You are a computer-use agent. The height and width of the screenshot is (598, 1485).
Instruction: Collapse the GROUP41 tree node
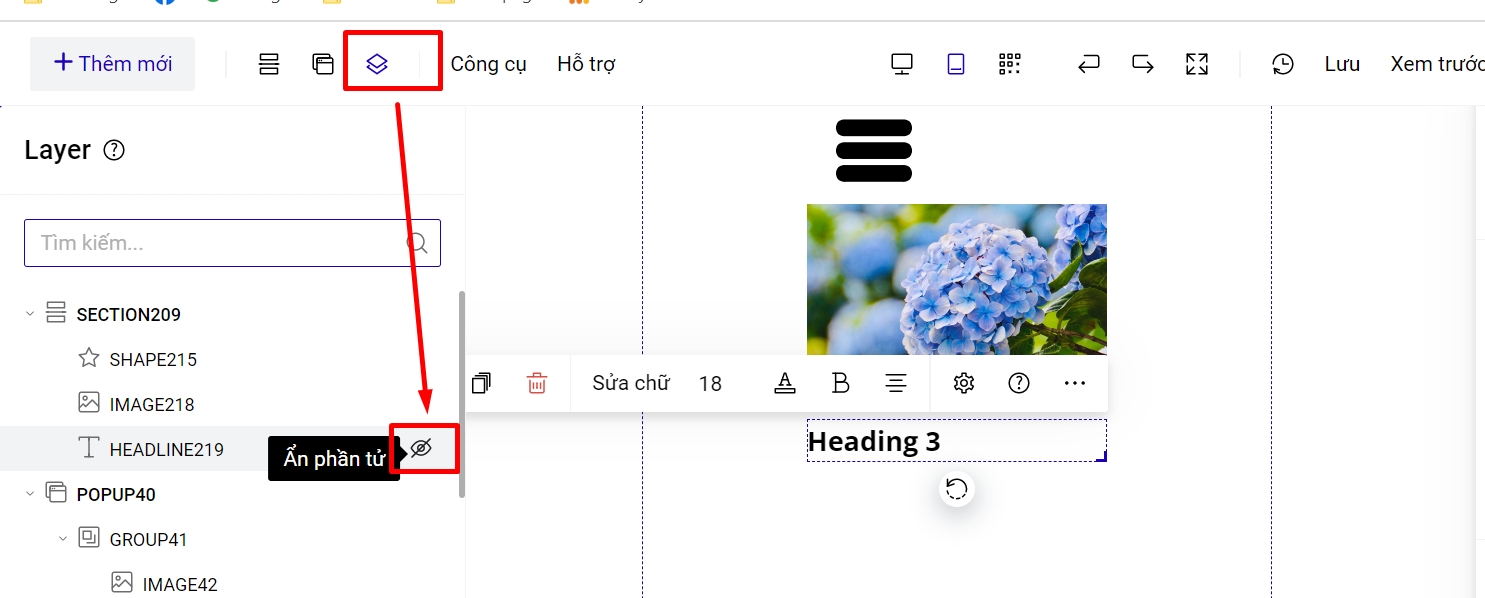[x=63, y=539]
